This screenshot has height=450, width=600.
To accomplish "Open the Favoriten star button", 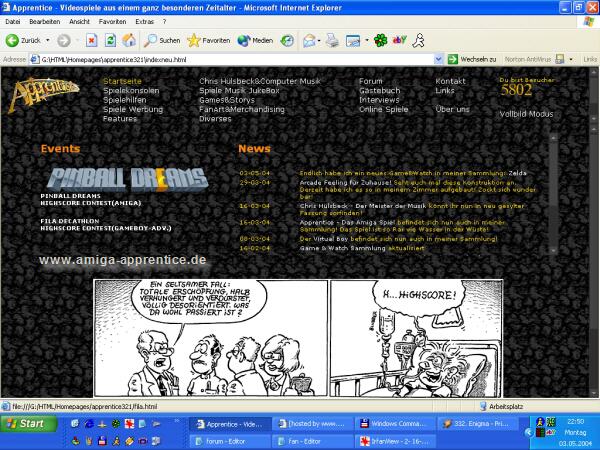I will (209, 40).
